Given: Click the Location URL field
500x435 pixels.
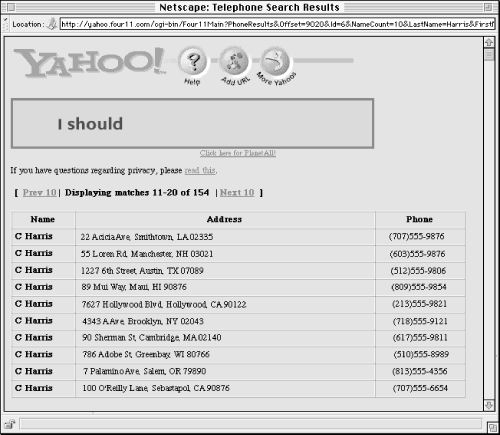Looking at the screenshot, I should click(277, 24).
